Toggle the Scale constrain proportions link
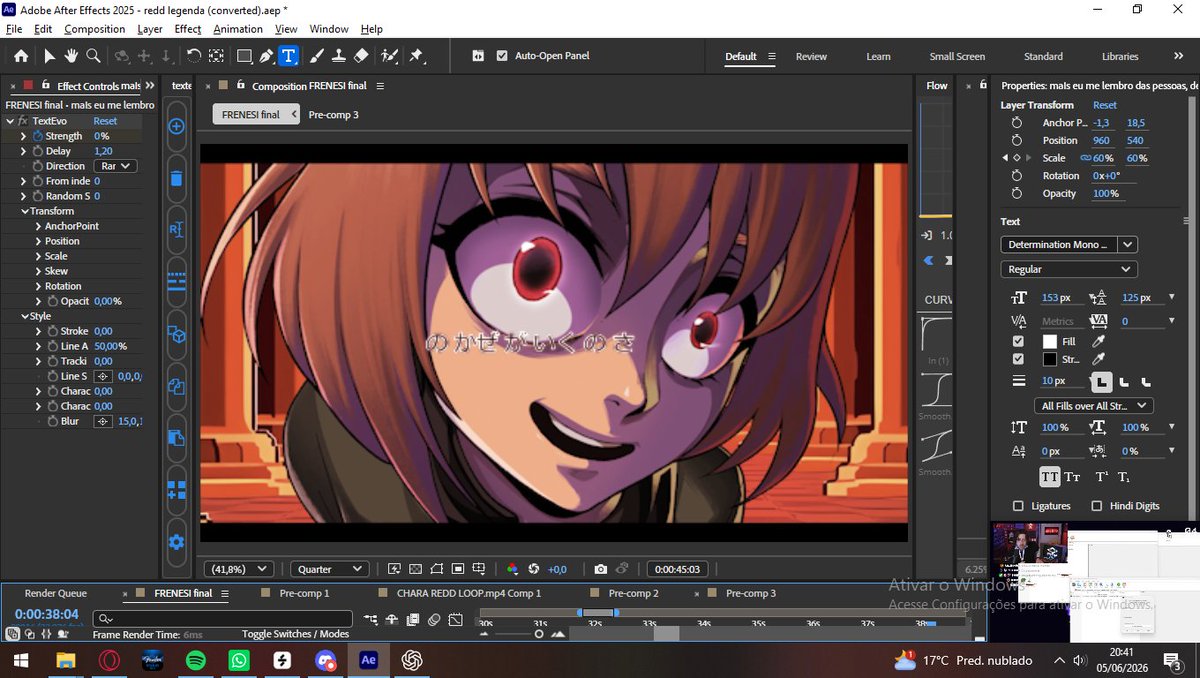1200x678 pixels. pyautogui.click(x=1086, y=158)
